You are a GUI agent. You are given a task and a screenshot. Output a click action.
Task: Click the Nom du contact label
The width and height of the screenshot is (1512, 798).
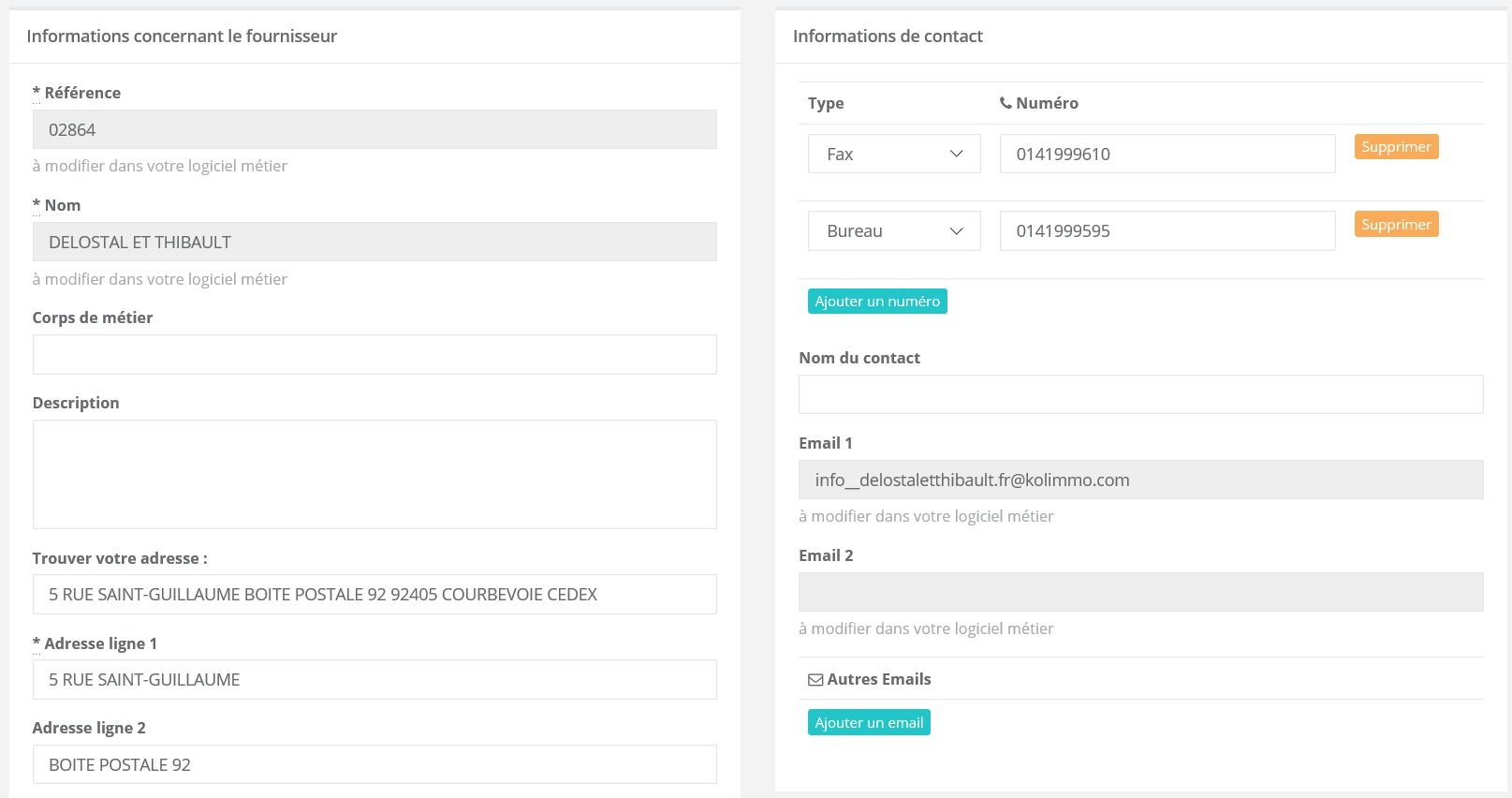(x=859, y=358)
